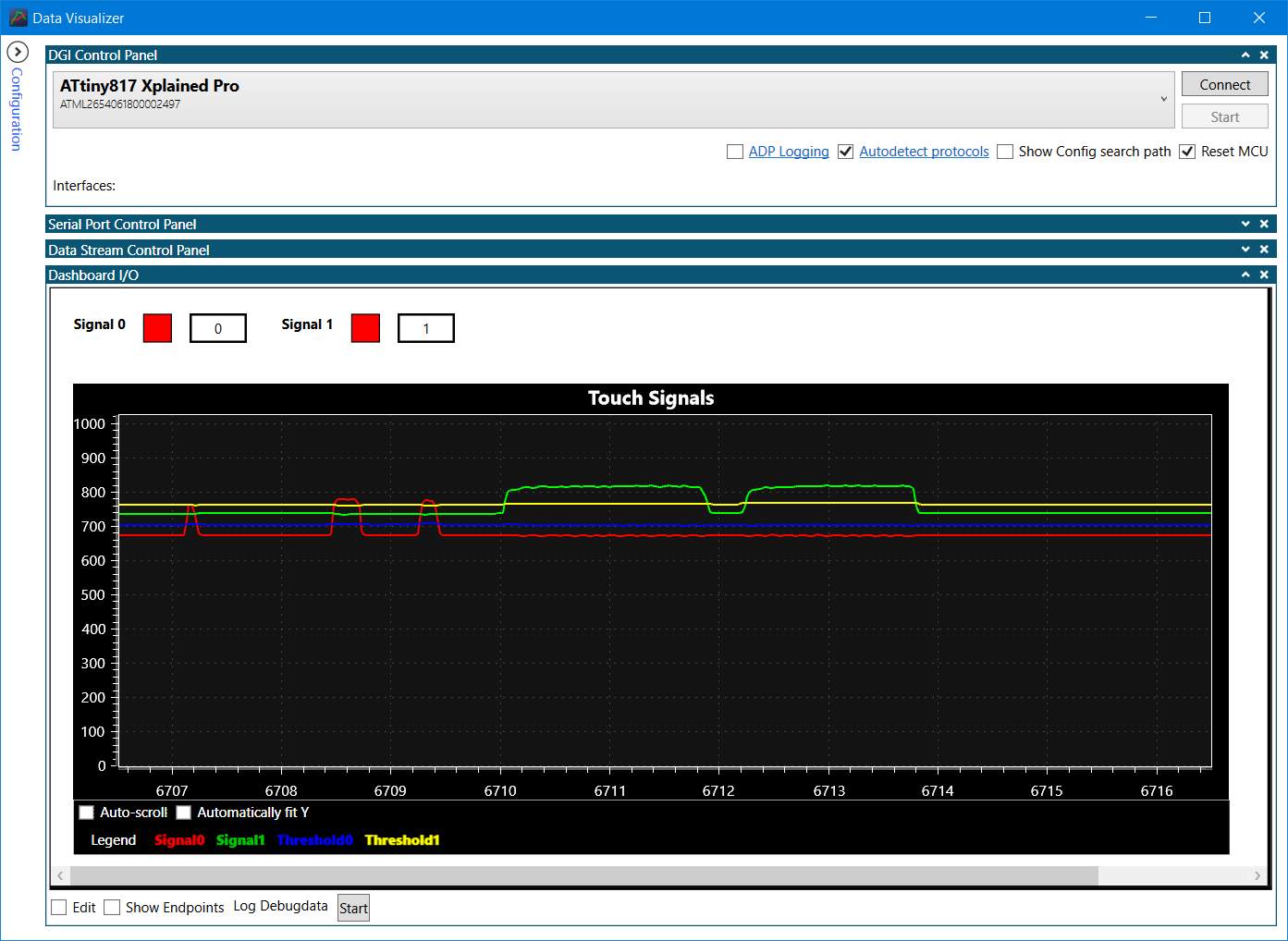Toggle Signal0 in the legend
Image resolution: width=1288 pixels, height=941 pixels.
coord(179,840)
